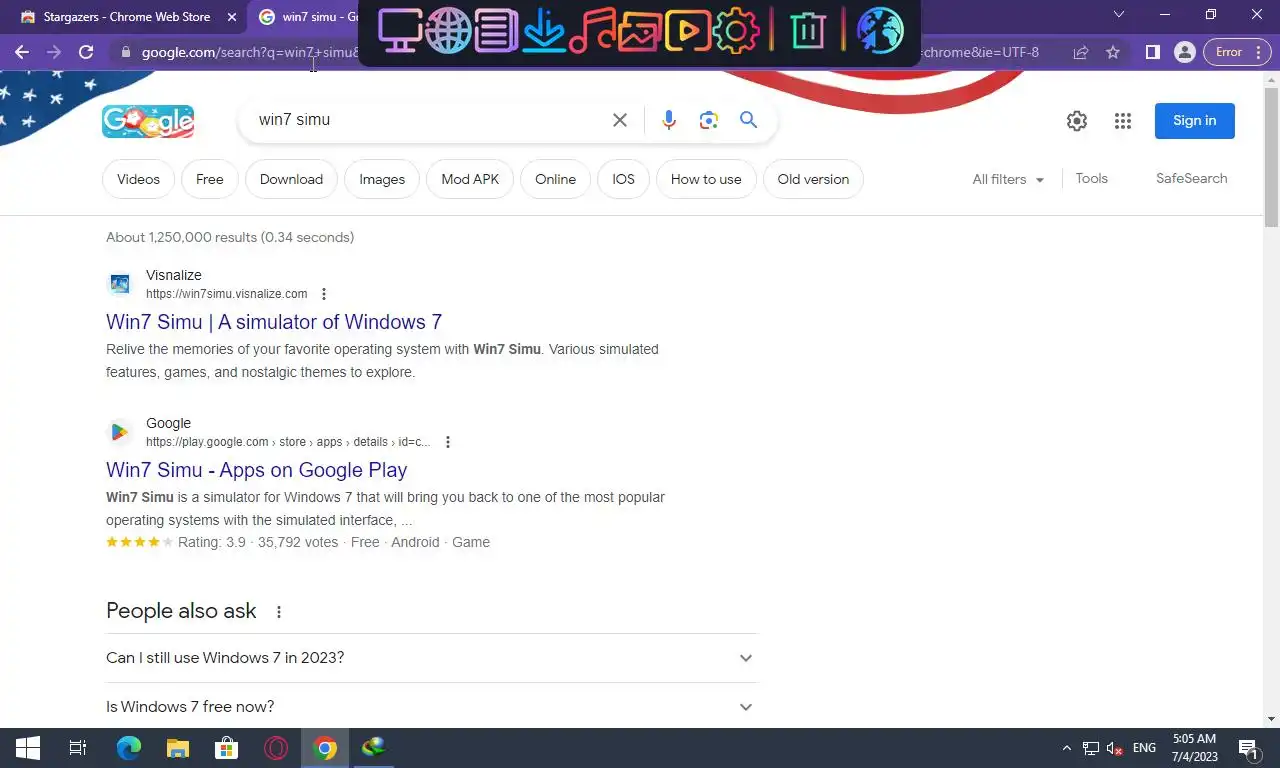
Task: Open Opera browser from the taskbar
Action: (x=276, y=748)
